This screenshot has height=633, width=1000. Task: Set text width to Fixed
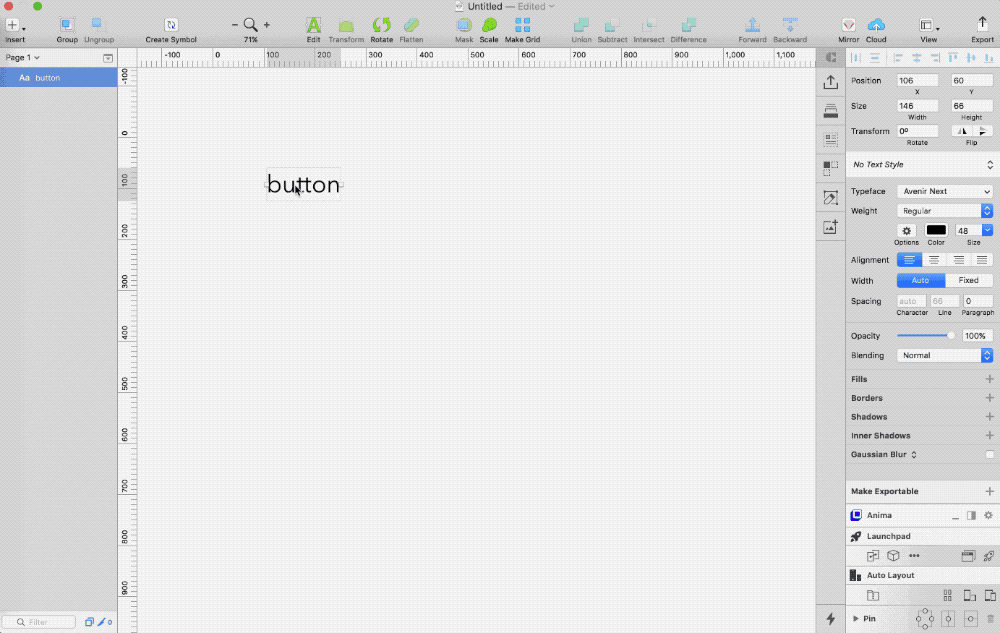pyautogui.click(x=968, y=280)
